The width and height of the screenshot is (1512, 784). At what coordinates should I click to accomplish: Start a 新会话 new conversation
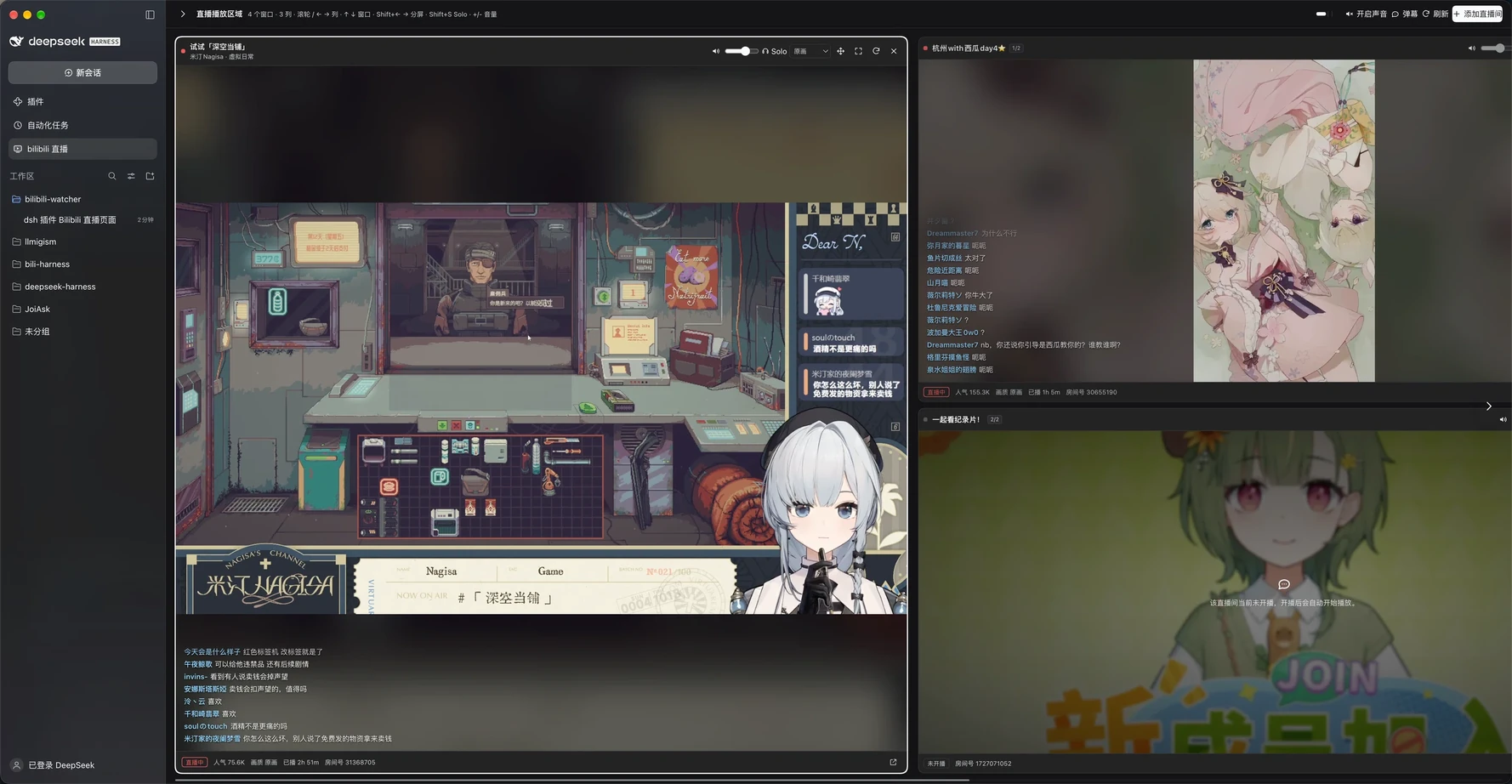tap(82, 72)
